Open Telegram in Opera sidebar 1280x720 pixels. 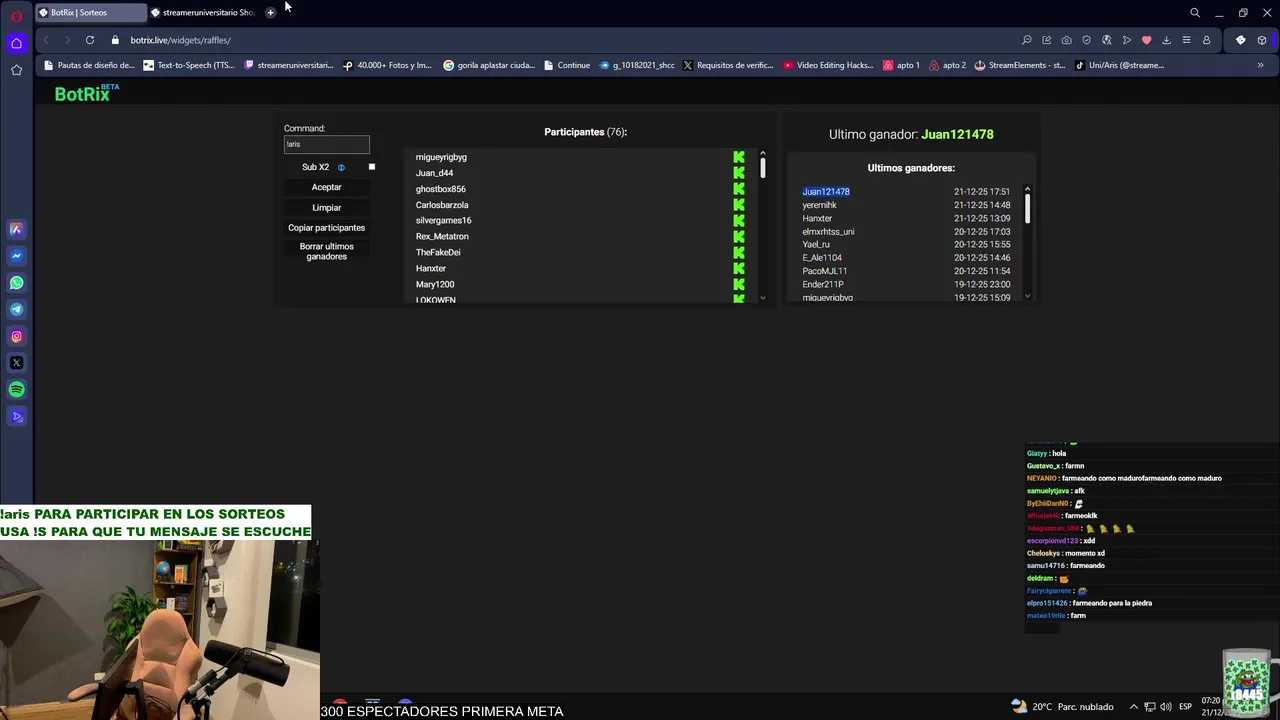click(16, 310)
